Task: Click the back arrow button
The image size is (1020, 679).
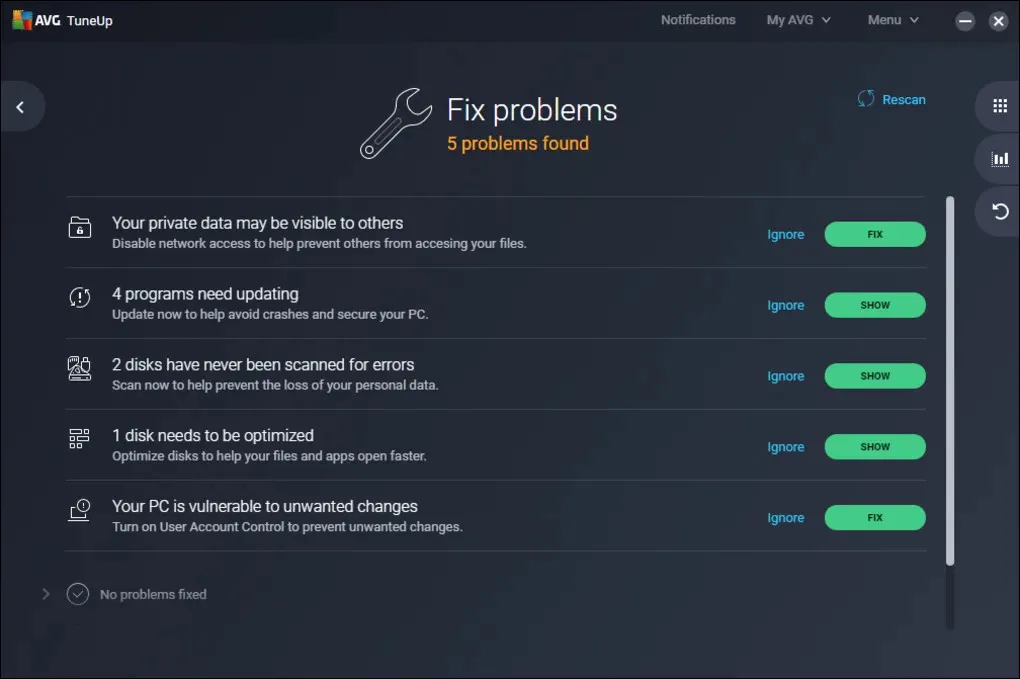Action: 20,107
